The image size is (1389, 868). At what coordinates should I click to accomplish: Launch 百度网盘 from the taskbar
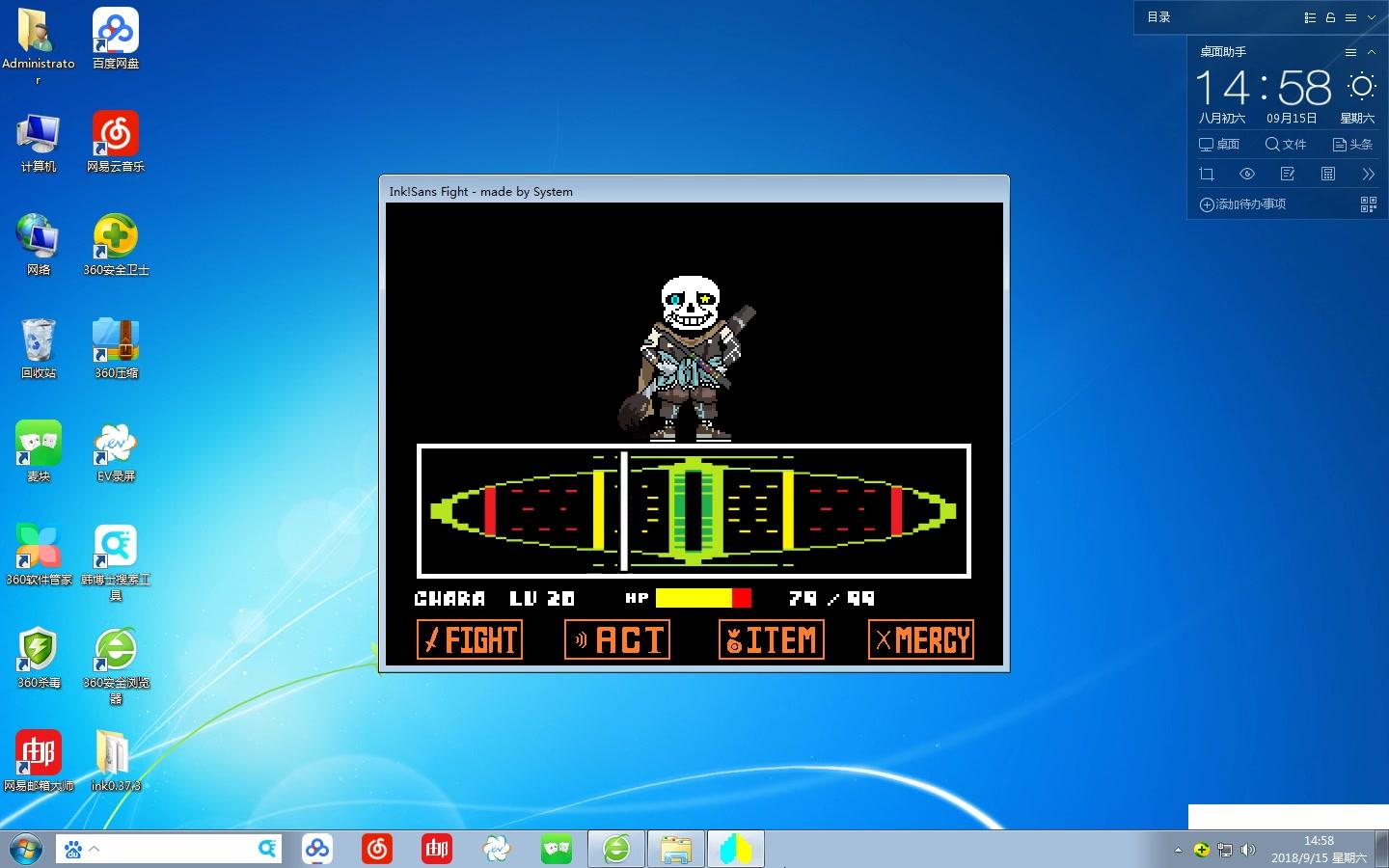coord(316,849)
